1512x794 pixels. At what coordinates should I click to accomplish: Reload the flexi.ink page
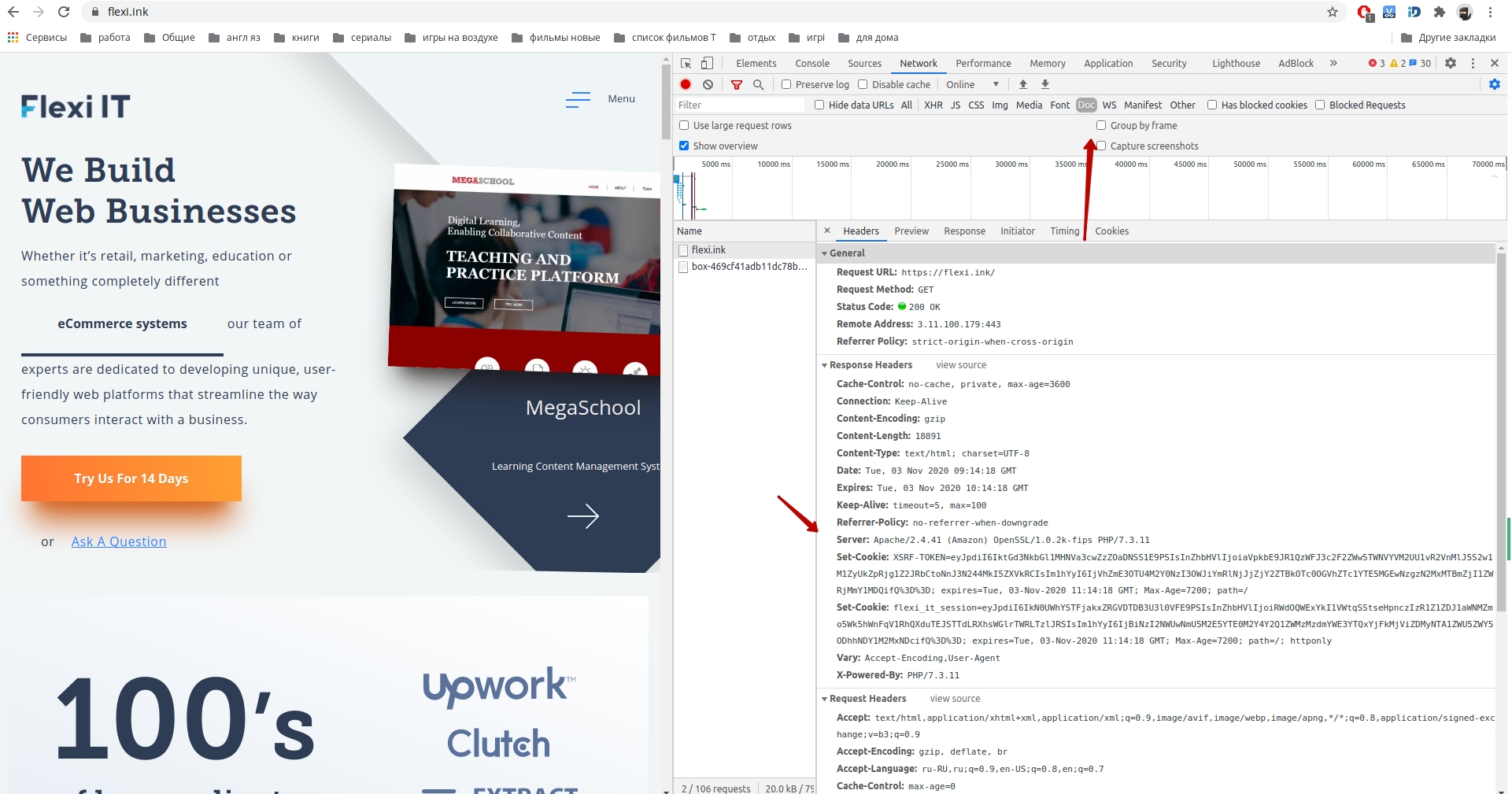(64, 12)
